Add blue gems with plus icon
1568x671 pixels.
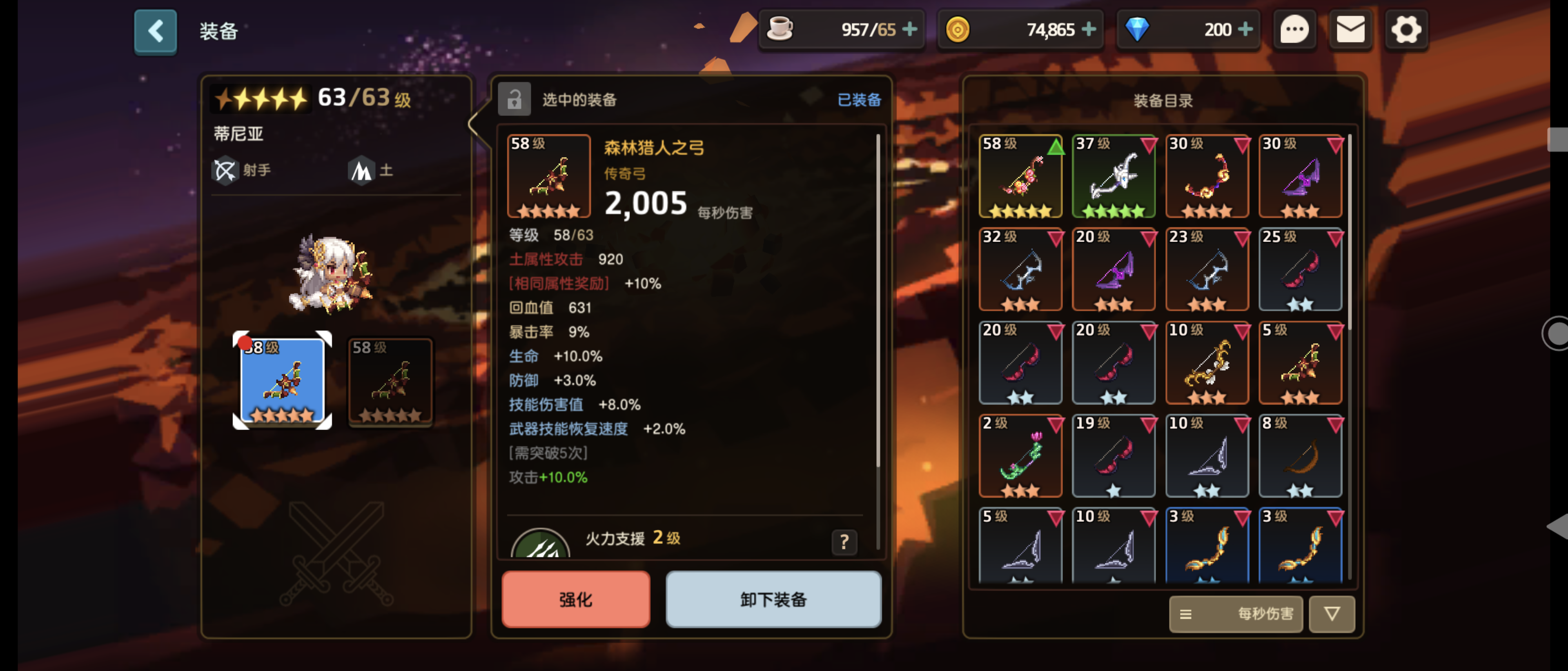coord(1245,29)
